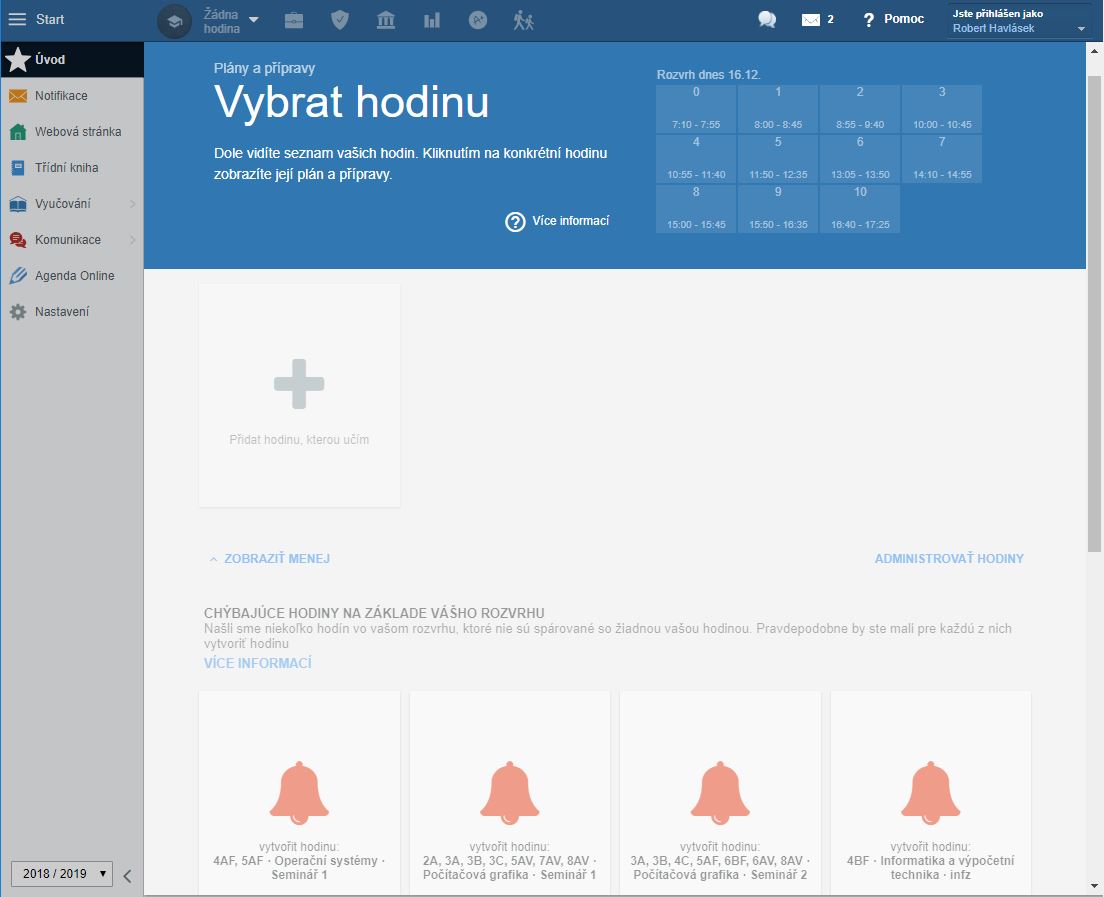Click the ADMINISTROVAŤ HODINY link
Viewport: 1104px width, 897px height.
pyautogui.click(x=948, y=559)
